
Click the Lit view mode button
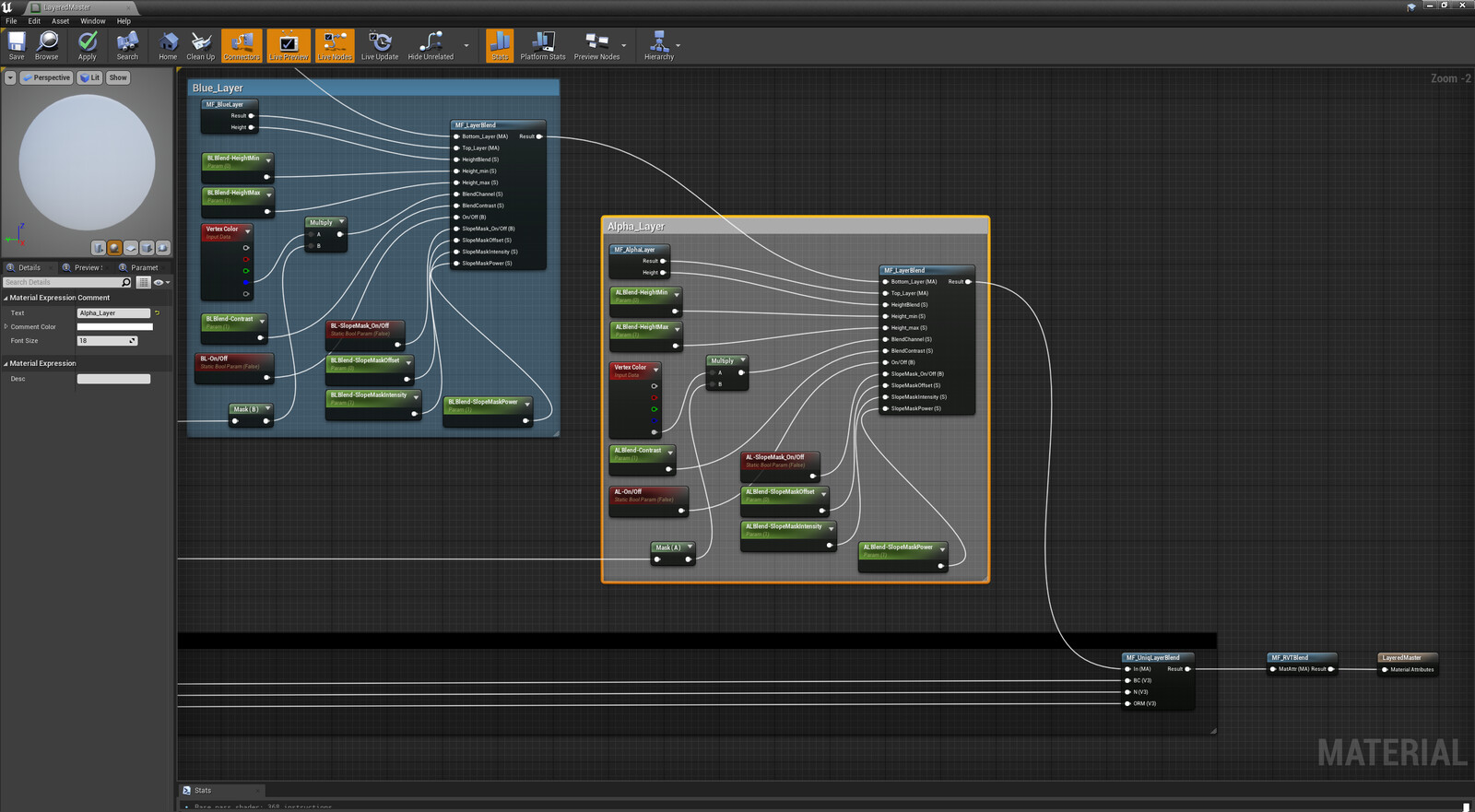click(x=89, y=77)
